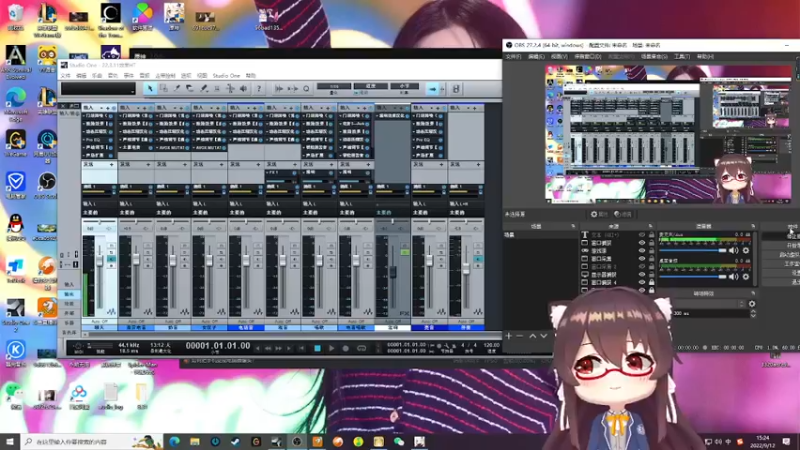Open the gear beside the transition dropdown in OBS

(752, 304)
